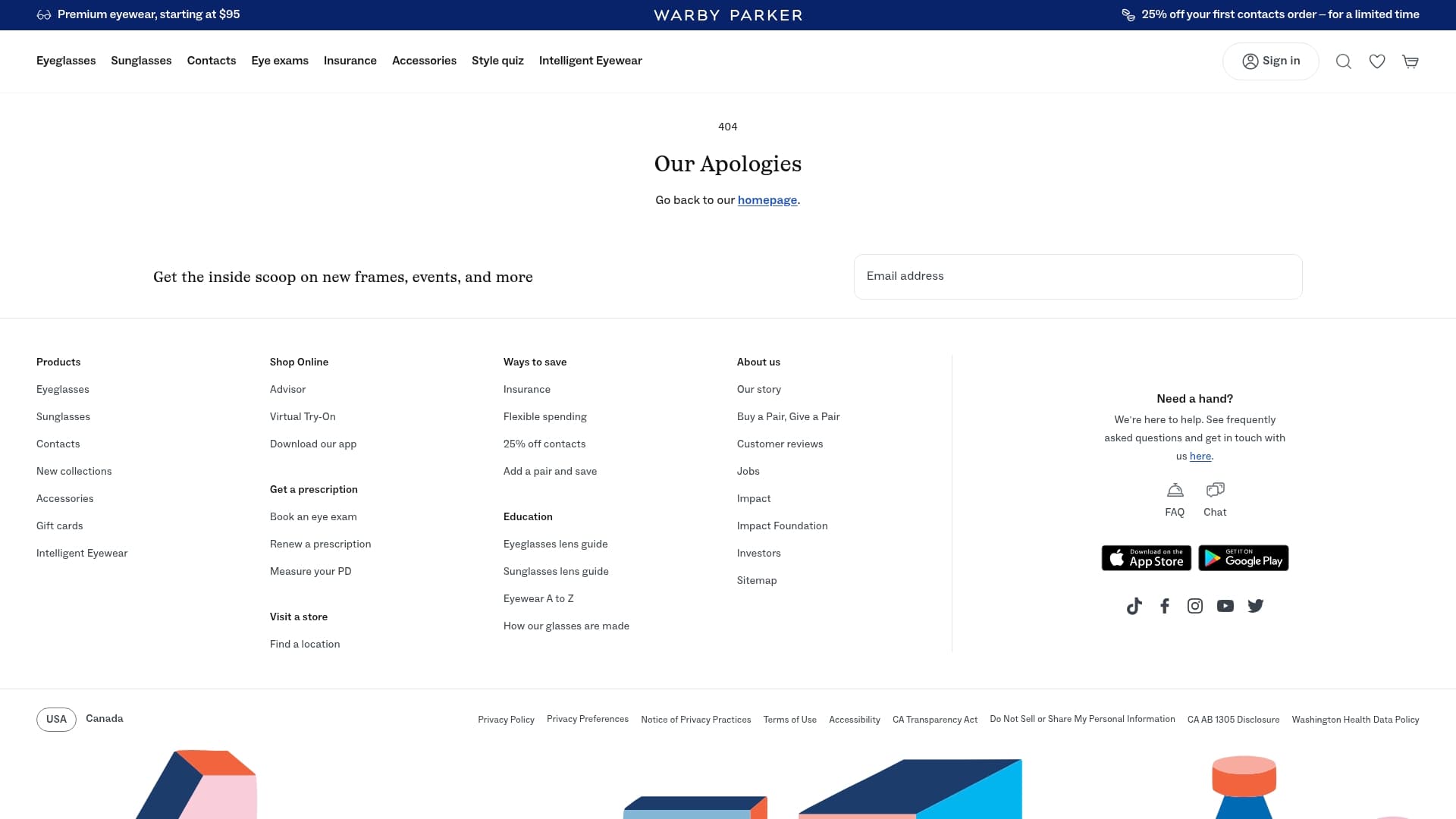Click the Warby Parker logo

click(728, 15)
